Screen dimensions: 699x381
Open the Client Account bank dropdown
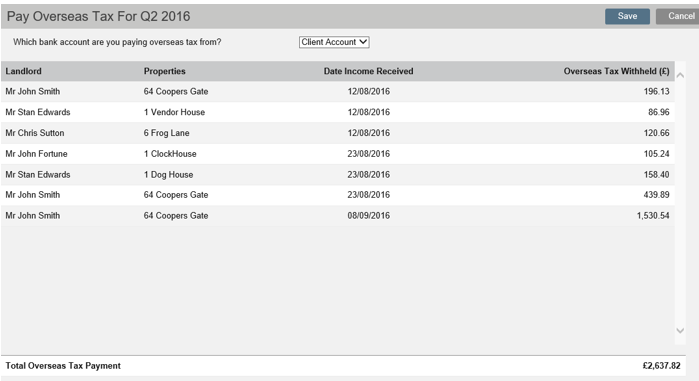coord(334,42)
